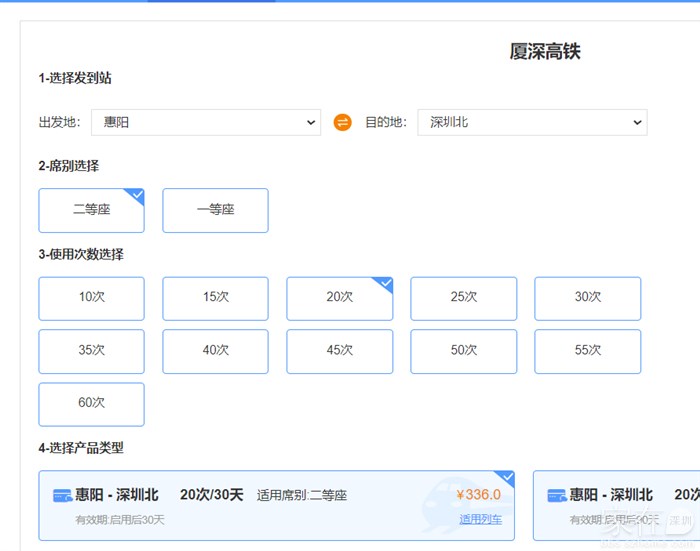700x551 pixels.
Task: Pick the 55次 usage option
Action: (x=587, y=351)
